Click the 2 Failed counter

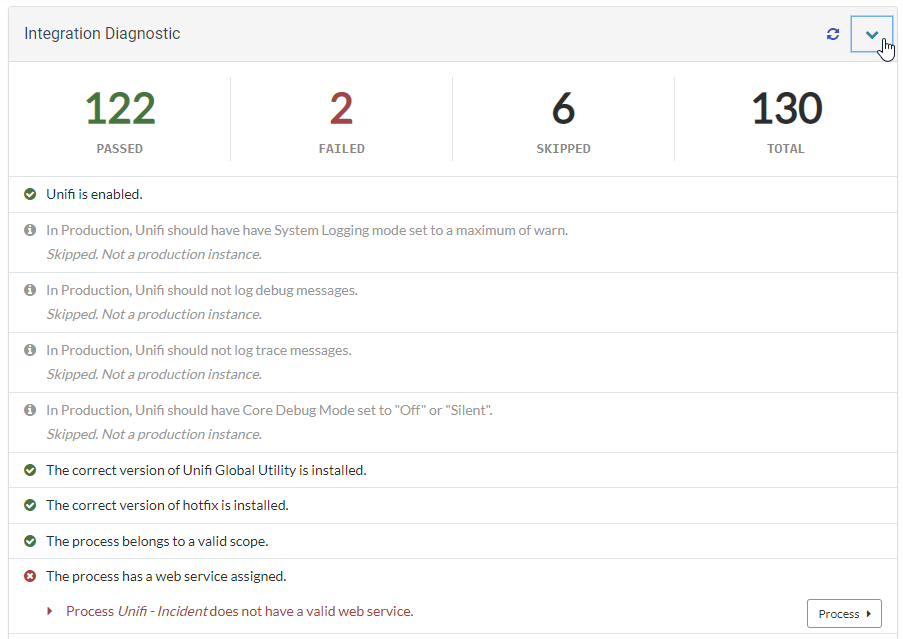pyautogui.click(x=341, y=109)
